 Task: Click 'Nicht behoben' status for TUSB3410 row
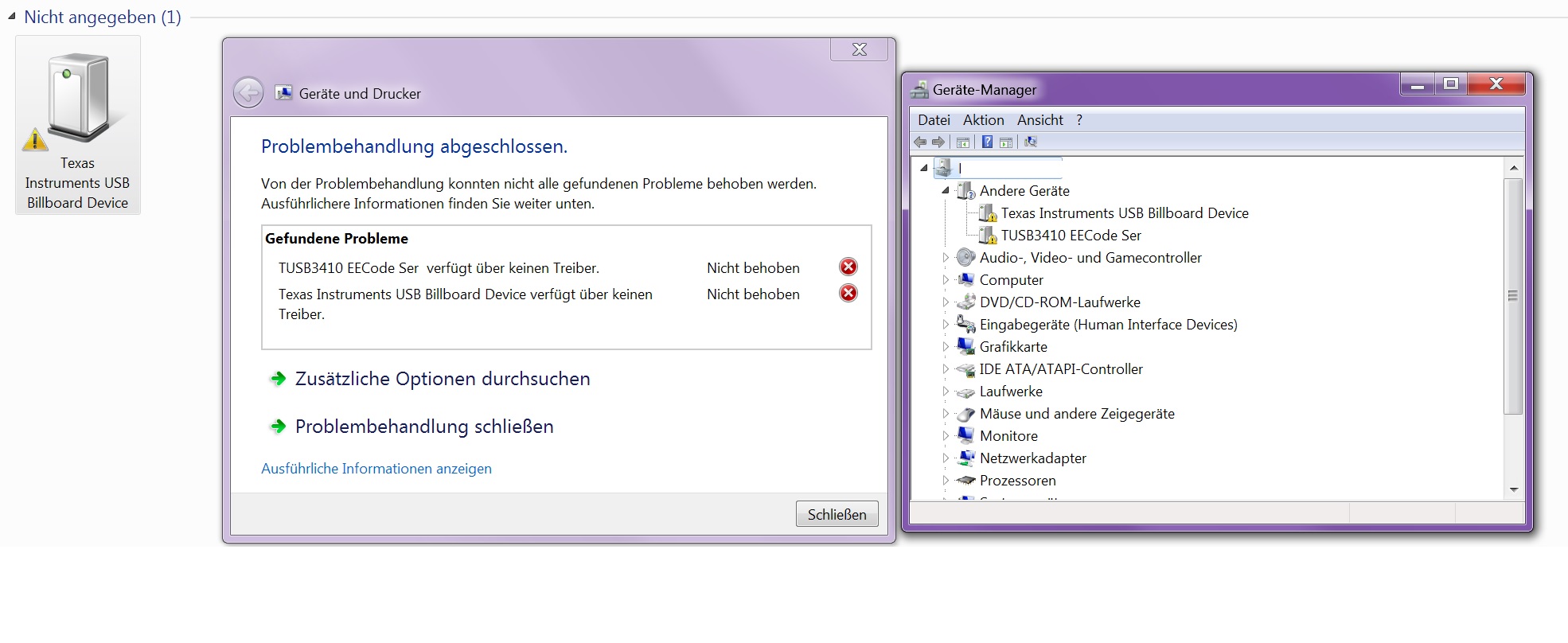[x=753, y=268]
